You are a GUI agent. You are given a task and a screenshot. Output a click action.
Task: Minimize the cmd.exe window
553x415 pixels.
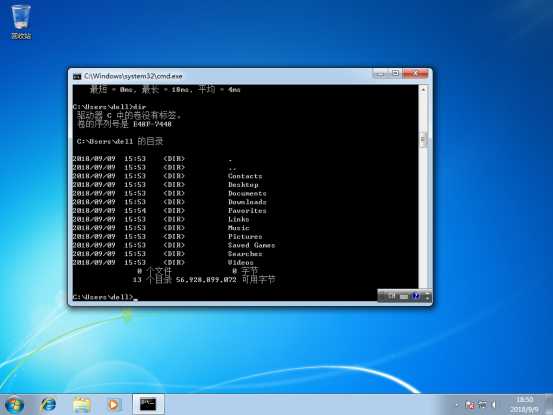point(380,74)
